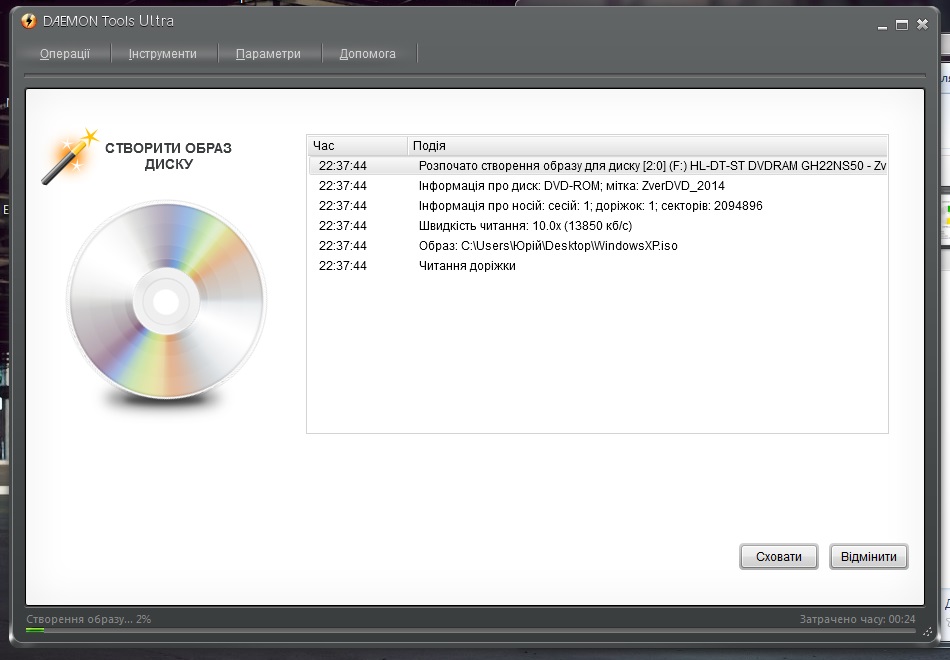Sort log by the Час column header
This screenshot has height=660, width=950.
pos(356,146)
